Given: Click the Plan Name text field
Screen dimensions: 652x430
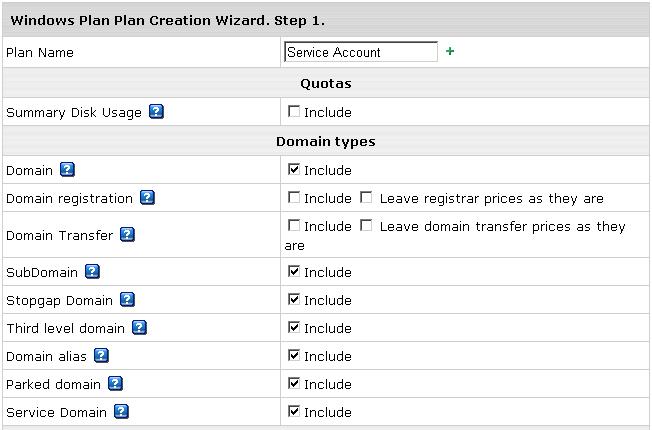Looking at the screenshot, I should pos(361,52).
